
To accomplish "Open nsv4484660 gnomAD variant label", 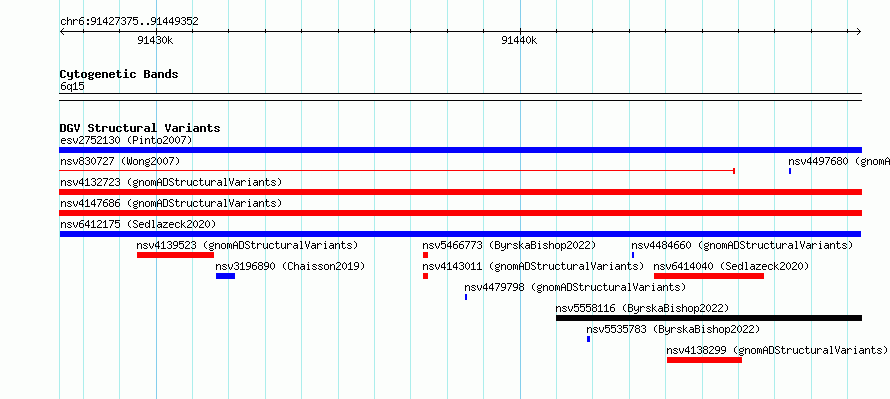I will pyautogui.click(x=742, y=245).
